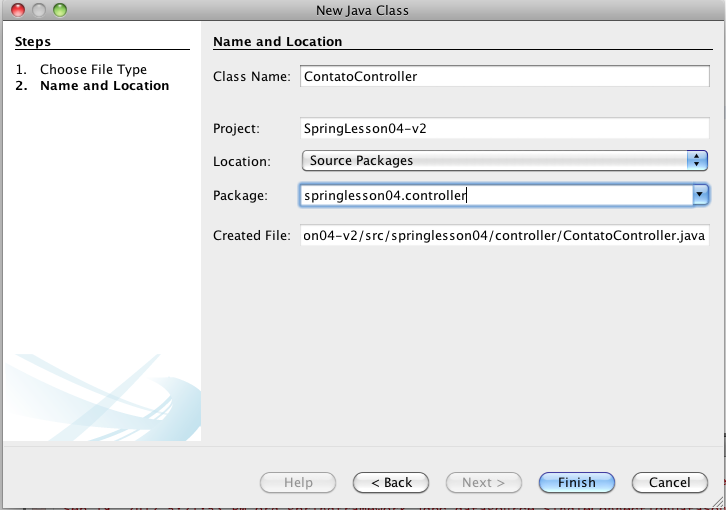Click the Project field SpringLesson04-v2
The width and height of the screenshot is (726, 510).
[x=505, y=128]
